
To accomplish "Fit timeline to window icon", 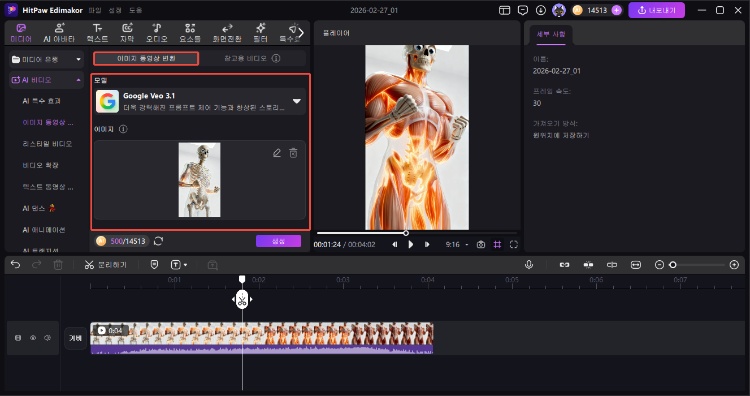I will pyautogui.click(x=636, y=264).
